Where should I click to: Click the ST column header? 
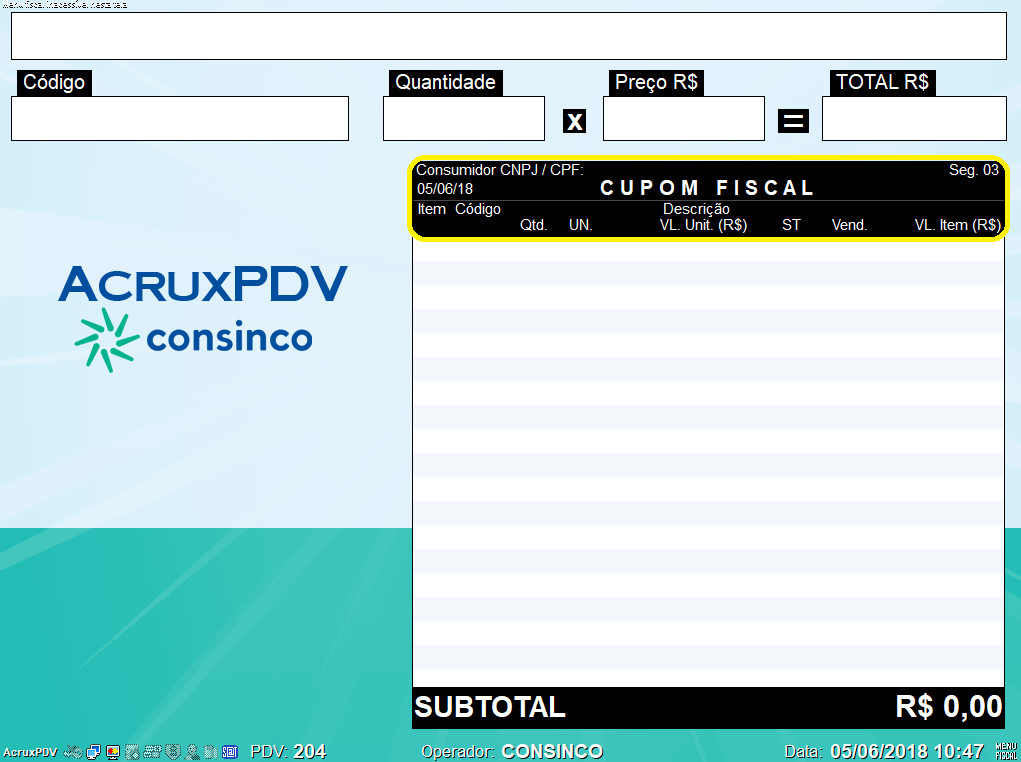click(791, 225)
